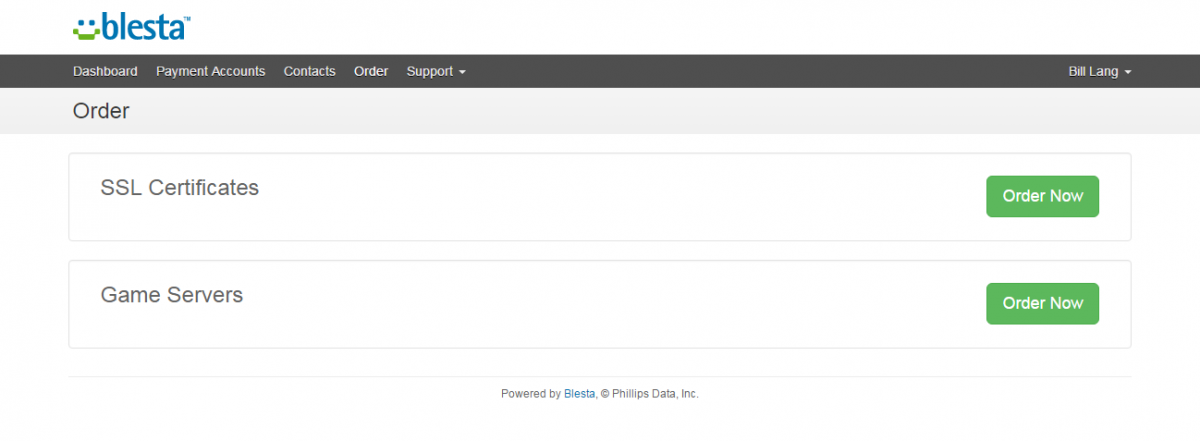Open the Contacts menu item

pos(310,71)
